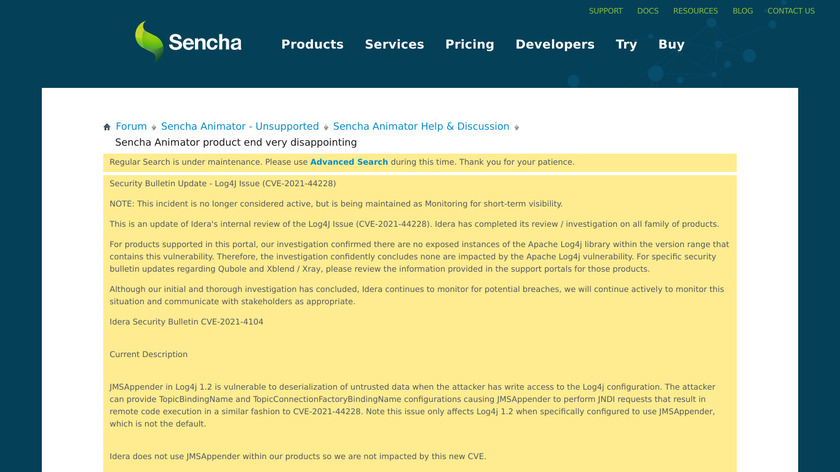The width and height of the screenshot is (840, 472).
Task: Click the "Idera Security Bulletin CVE-2021-4104" line
Action: (x=186, y=321)
